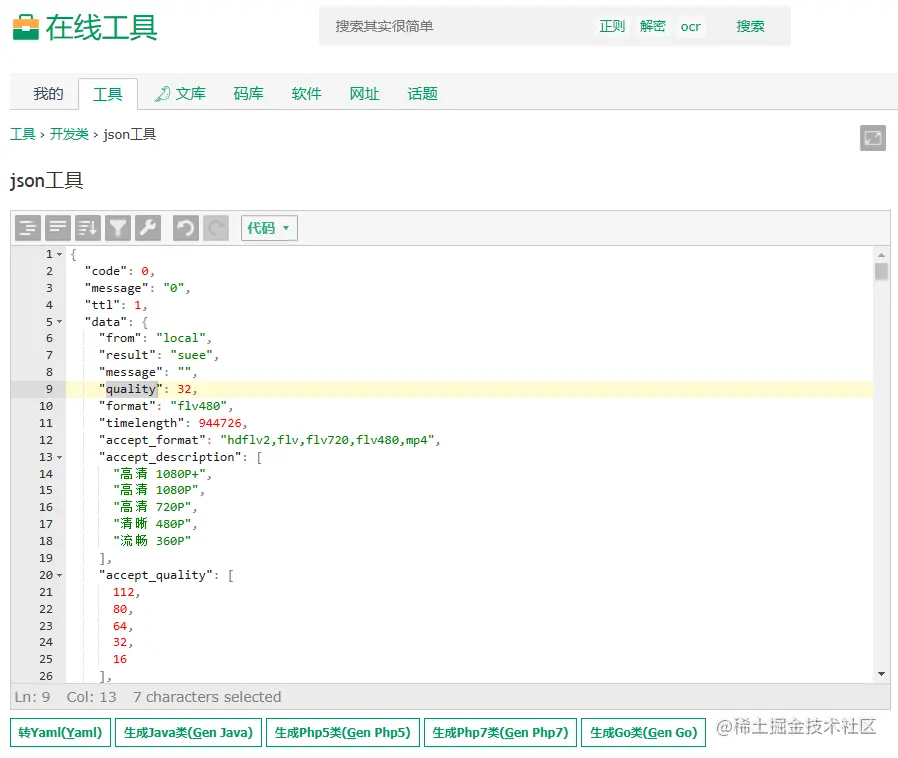Click the "local" from value
This screenshot has height=758, width=898.
(x=181, y=338)
